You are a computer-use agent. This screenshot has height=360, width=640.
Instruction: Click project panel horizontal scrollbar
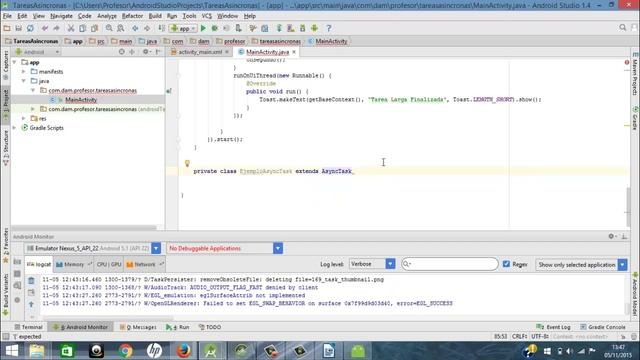tap(84, 228)
